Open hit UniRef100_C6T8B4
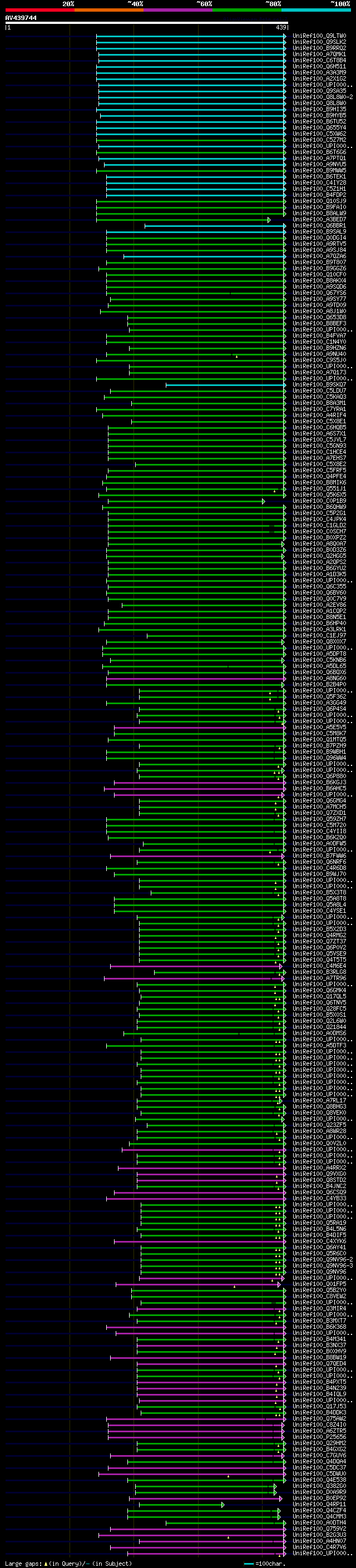The width and height of the screenshot is (356, 1568). 319,60
